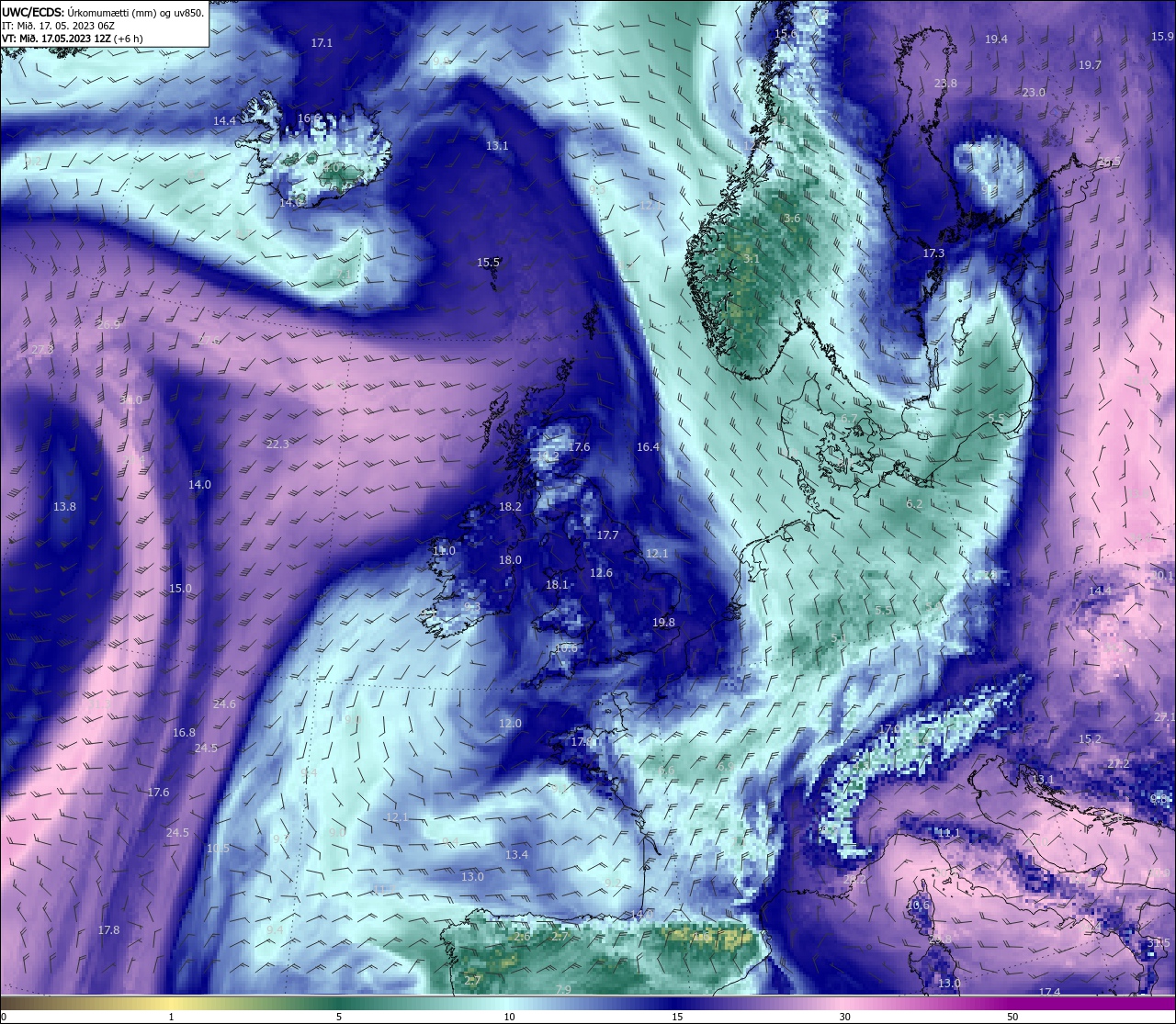Select the 13.8 value at the map's west edge
The image size is (1176, 1024).
point(64,507)
